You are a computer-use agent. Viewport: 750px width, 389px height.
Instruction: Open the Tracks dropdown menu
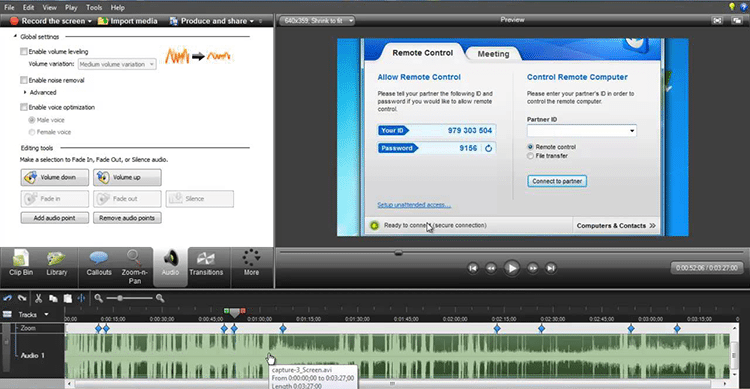46,314
